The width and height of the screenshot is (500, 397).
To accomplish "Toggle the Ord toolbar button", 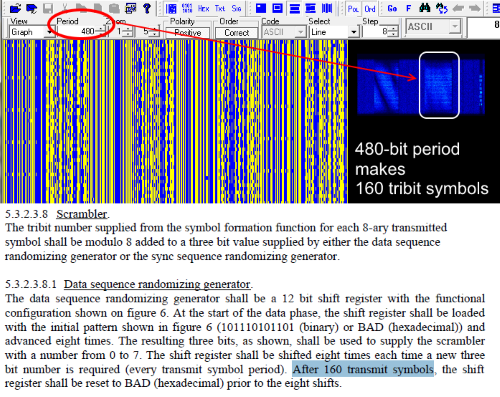I will click(370, 9).
